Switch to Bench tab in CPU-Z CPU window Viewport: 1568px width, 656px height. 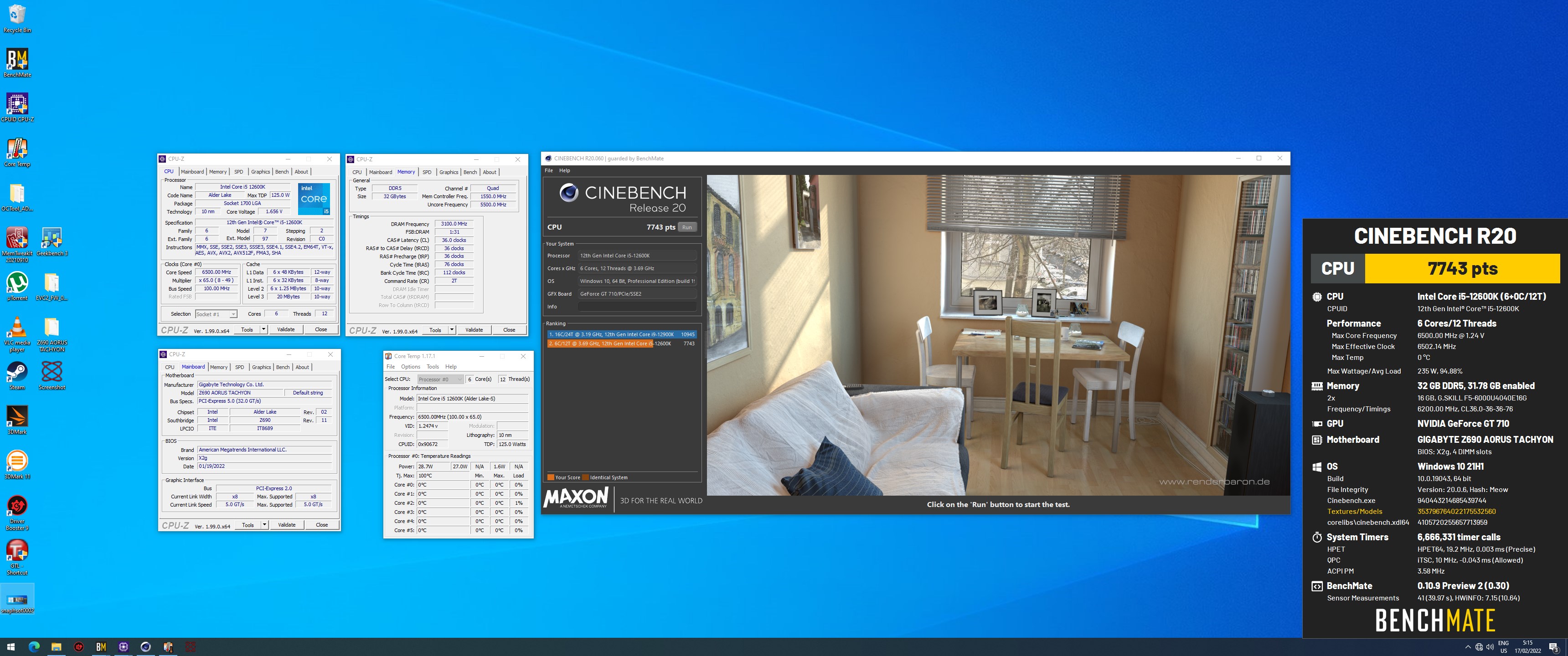[x=282, y=172]
